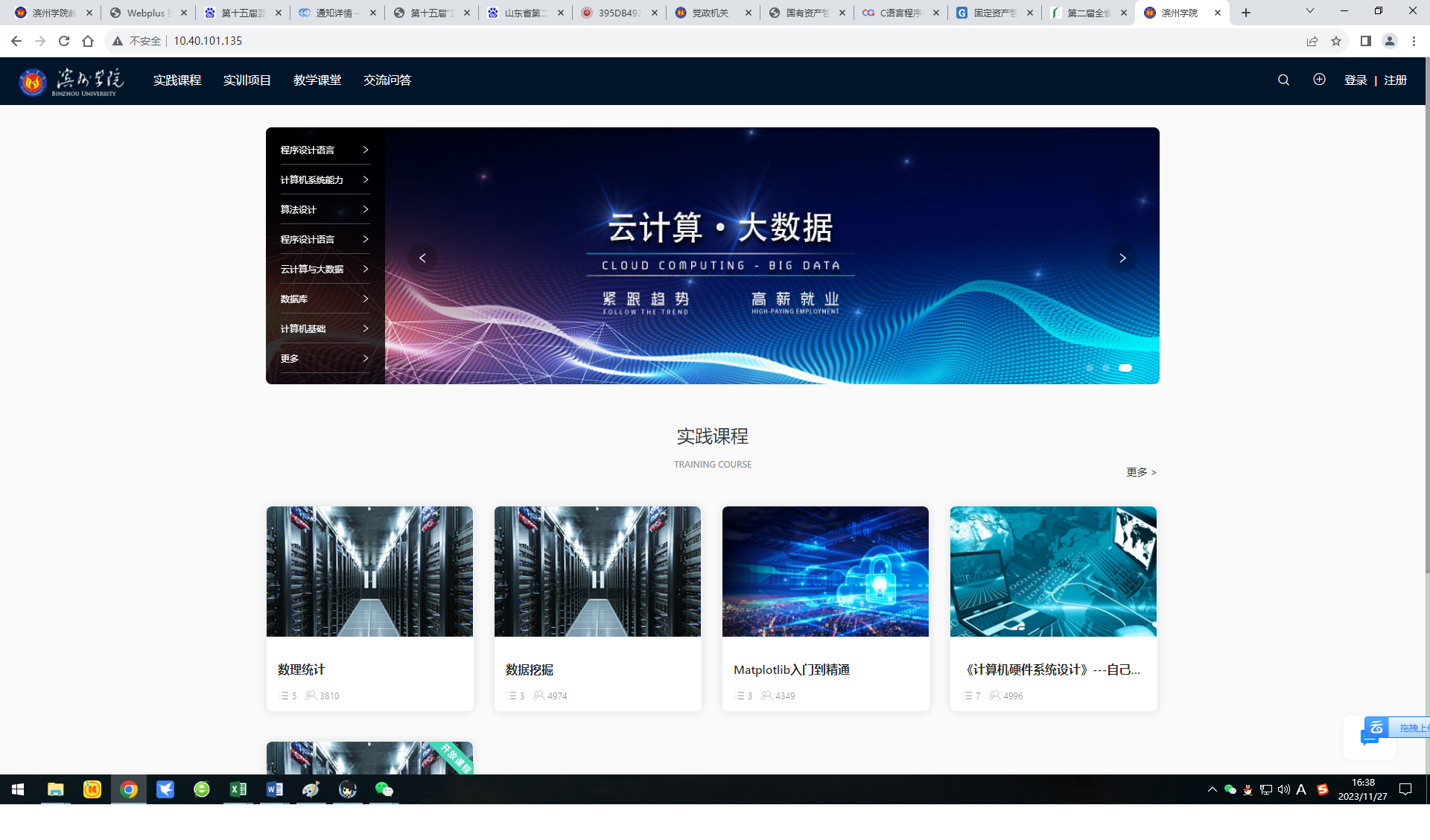This screenshot has width=1430, height=840.
Task: Click the Binzhou University logo
Action: 71,81
